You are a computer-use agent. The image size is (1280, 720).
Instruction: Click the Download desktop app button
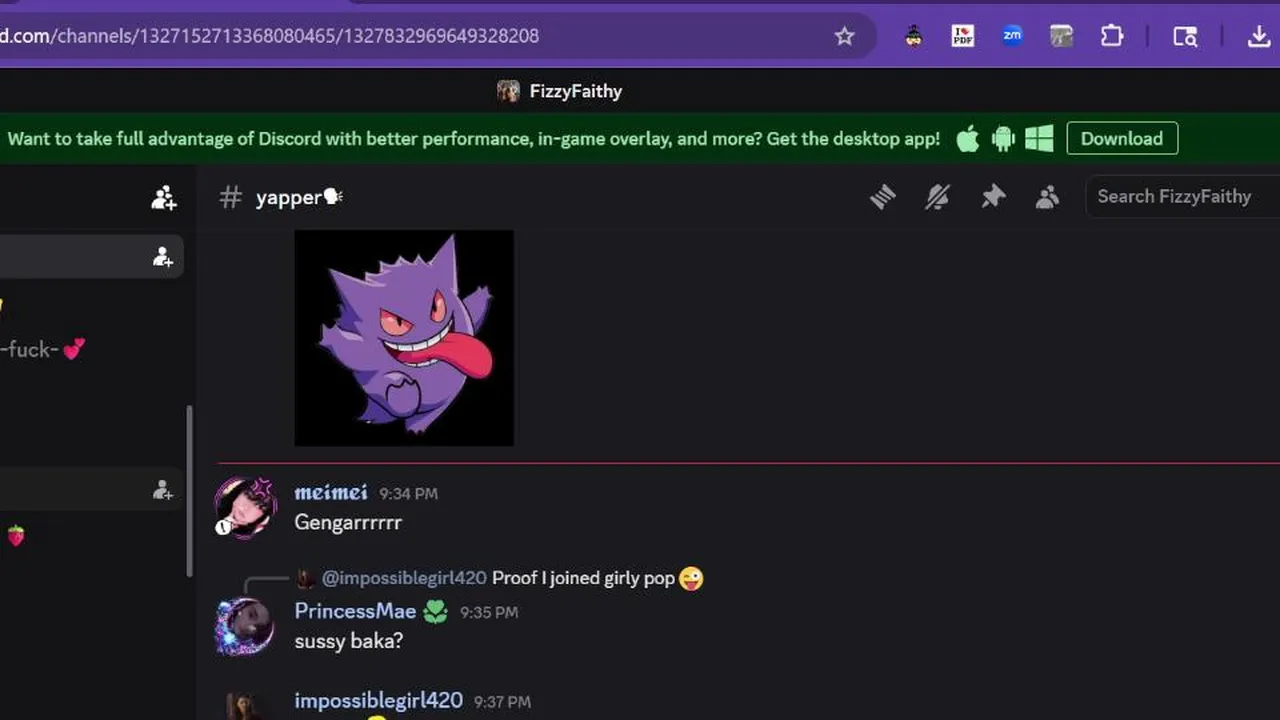(x=1122, y=138)
